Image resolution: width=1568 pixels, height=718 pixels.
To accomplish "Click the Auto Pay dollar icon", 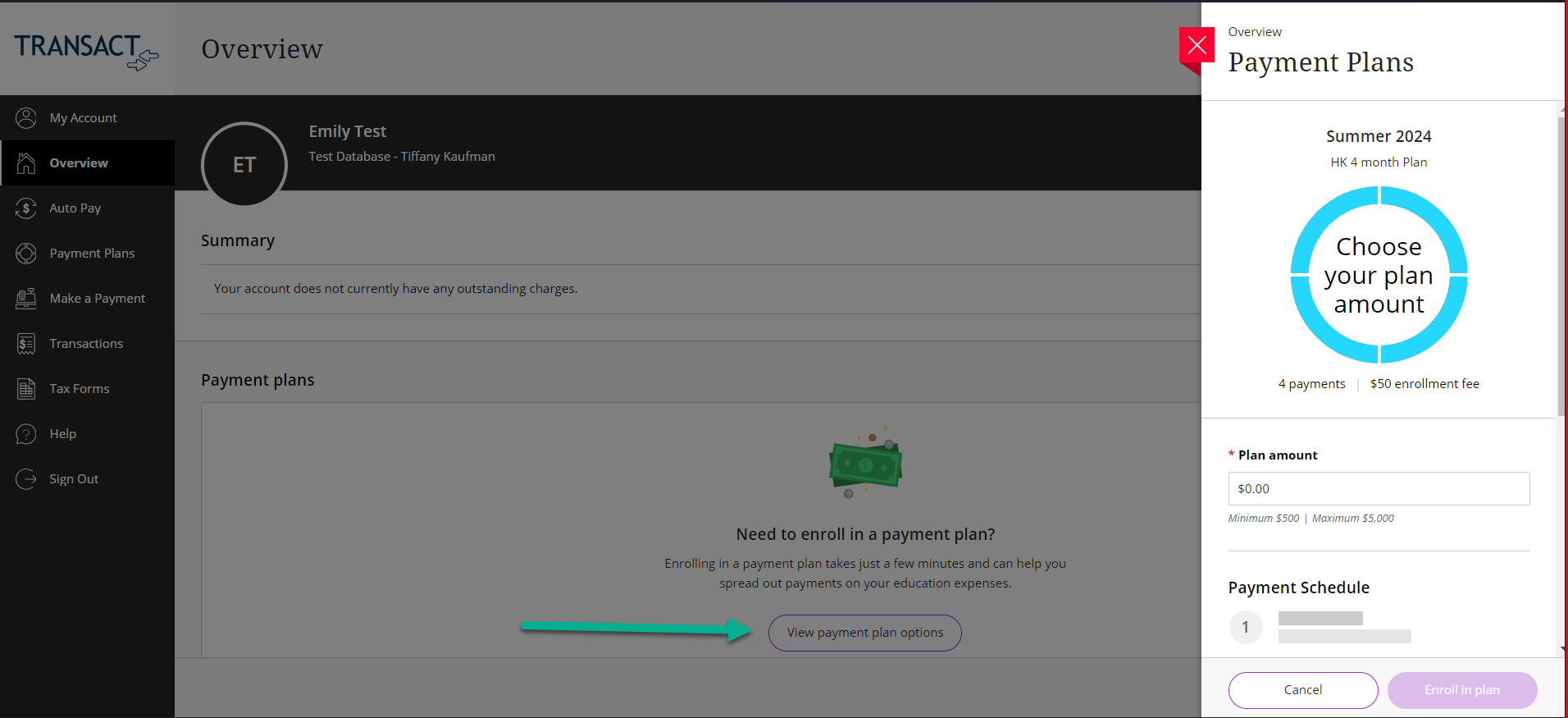I will pos(26,208).
